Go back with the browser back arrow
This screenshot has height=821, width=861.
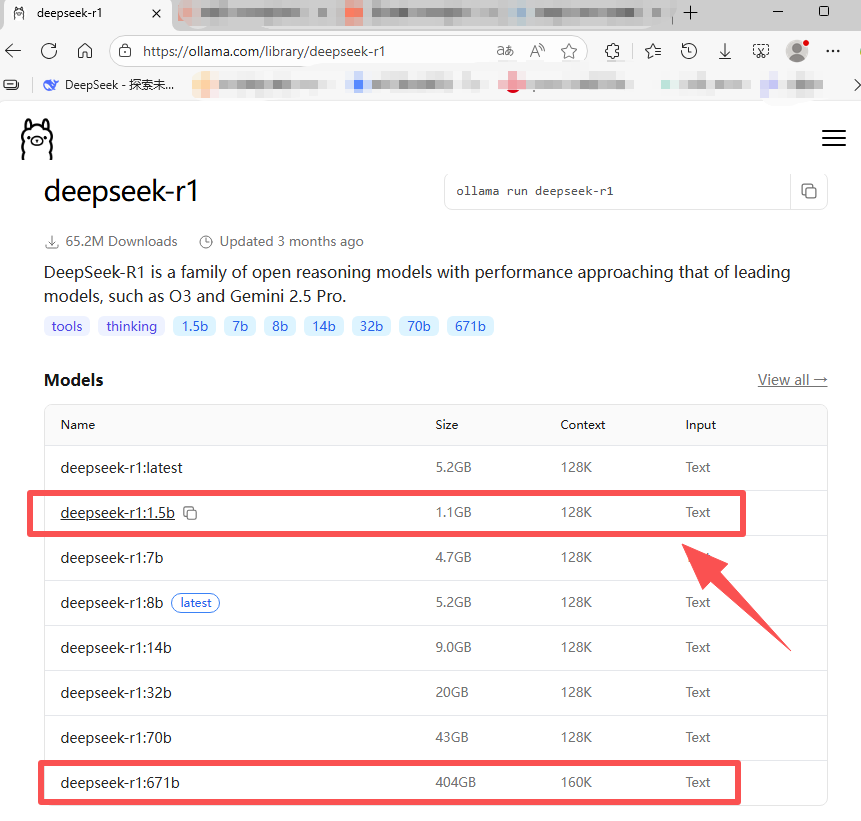coord(13,51)
